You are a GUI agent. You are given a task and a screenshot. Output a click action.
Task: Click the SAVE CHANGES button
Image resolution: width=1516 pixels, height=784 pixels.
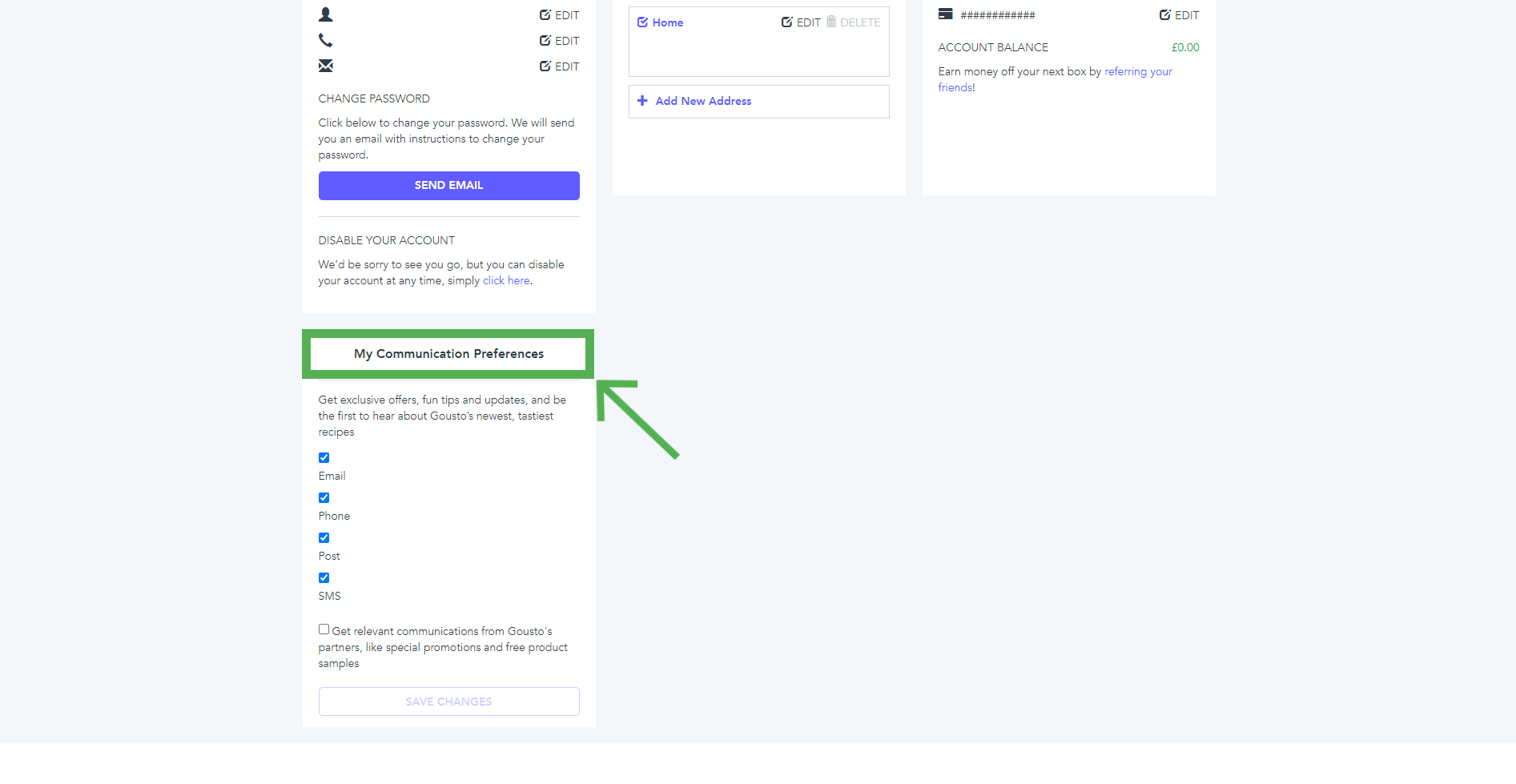pyautogui.click(x=448, y=702)
